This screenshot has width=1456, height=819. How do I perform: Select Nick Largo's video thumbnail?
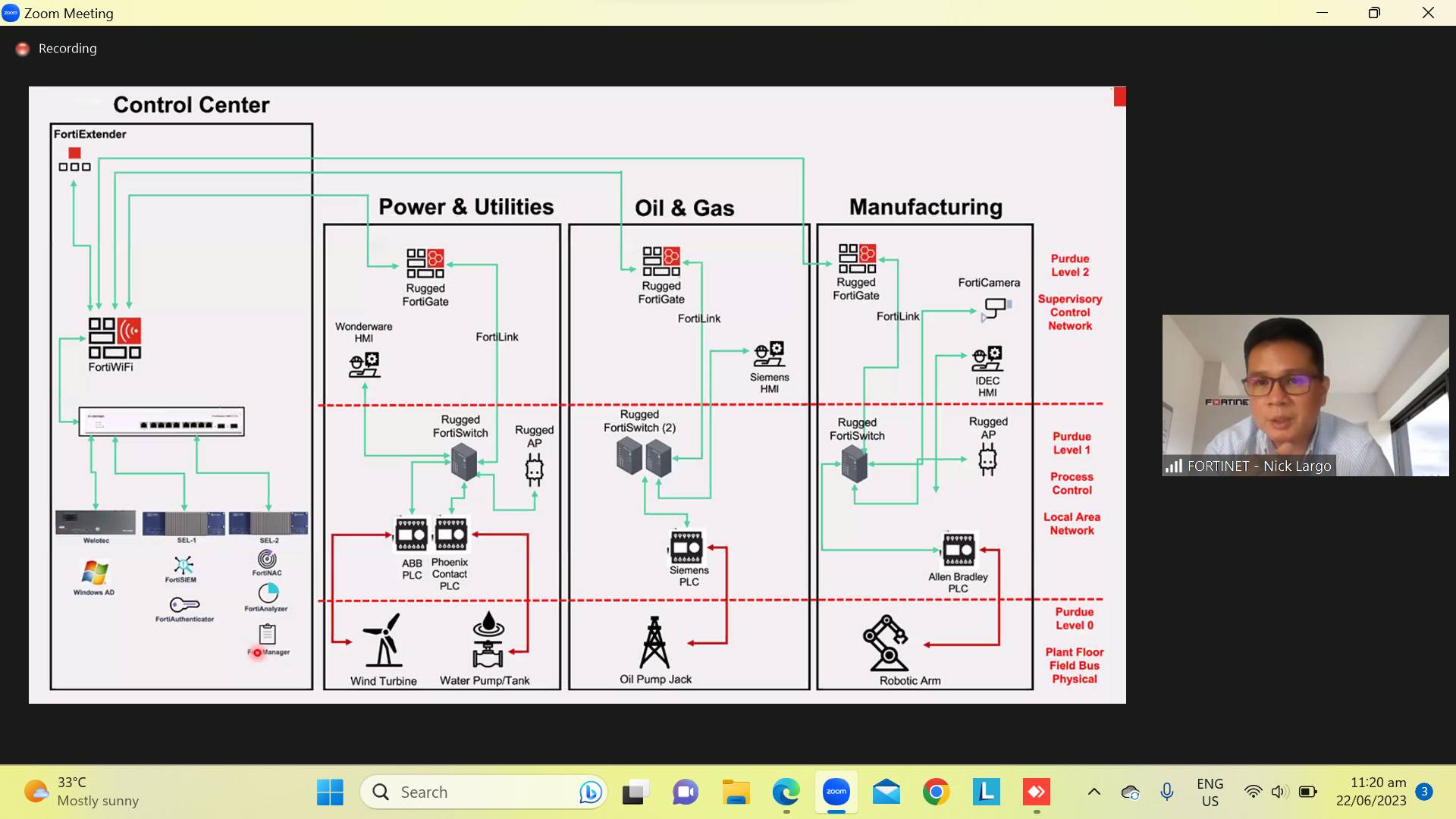[1305, 395]
